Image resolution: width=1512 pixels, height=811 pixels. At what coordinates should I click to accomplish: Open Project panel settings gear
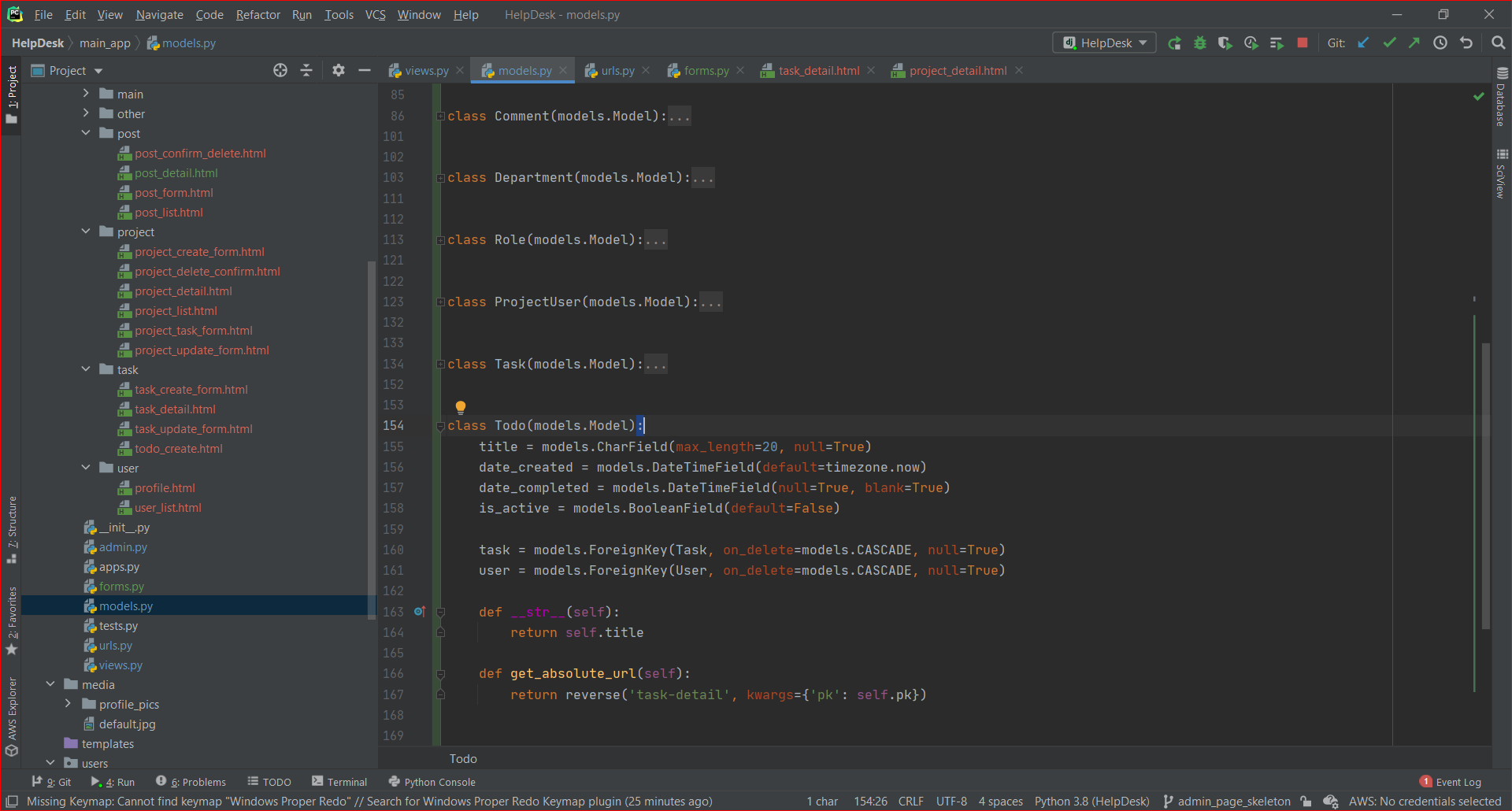(339, 71)
